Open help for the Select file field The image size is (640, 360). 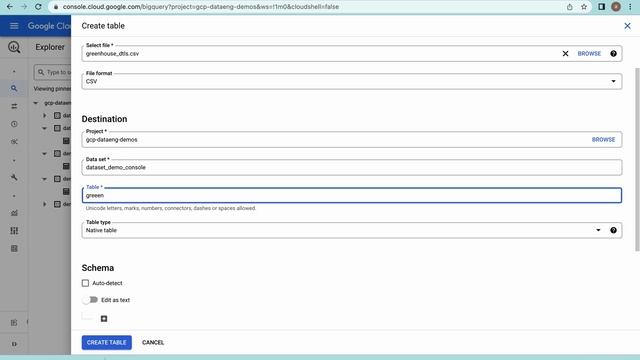tap(613, 53)
